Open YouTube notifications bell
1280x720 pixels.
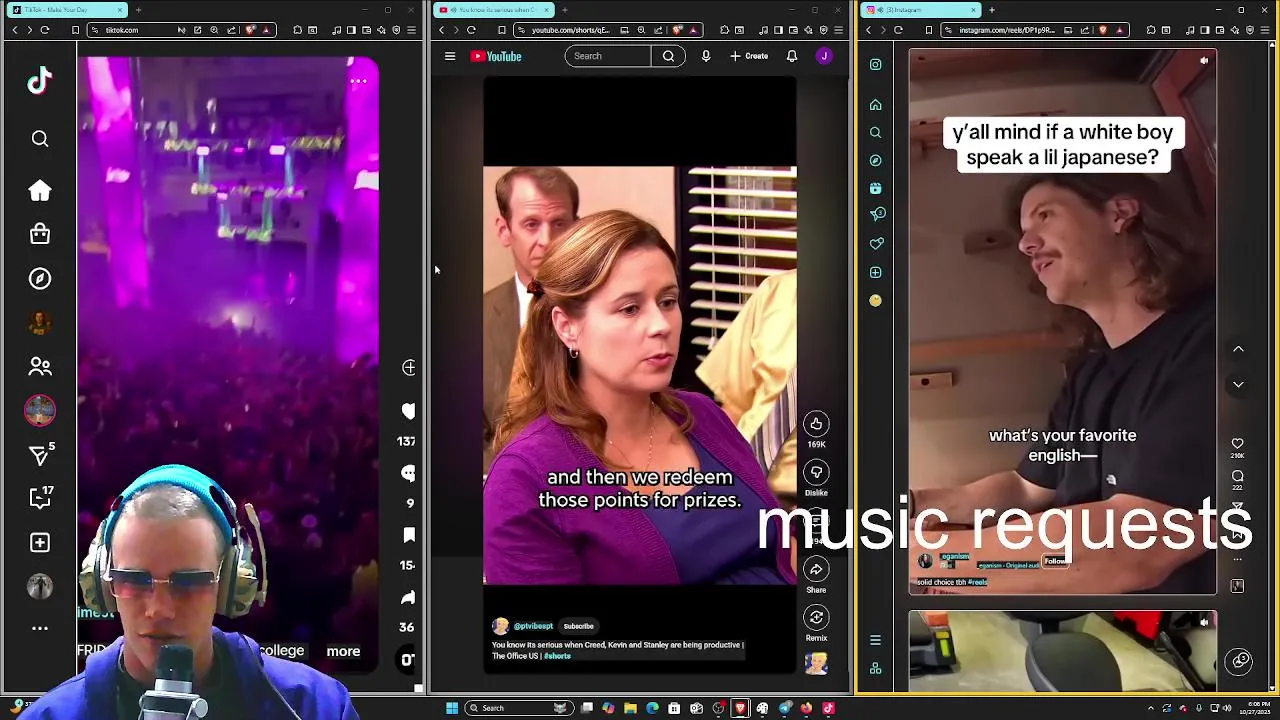coord(792,56)
